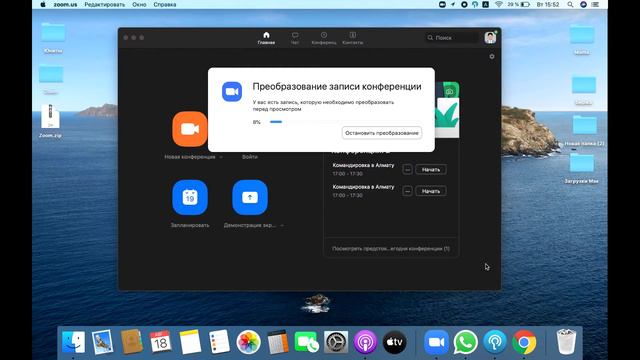Switch to the Контакты tab
Viewport: 640px width, 360px height.
click(353, 38)
